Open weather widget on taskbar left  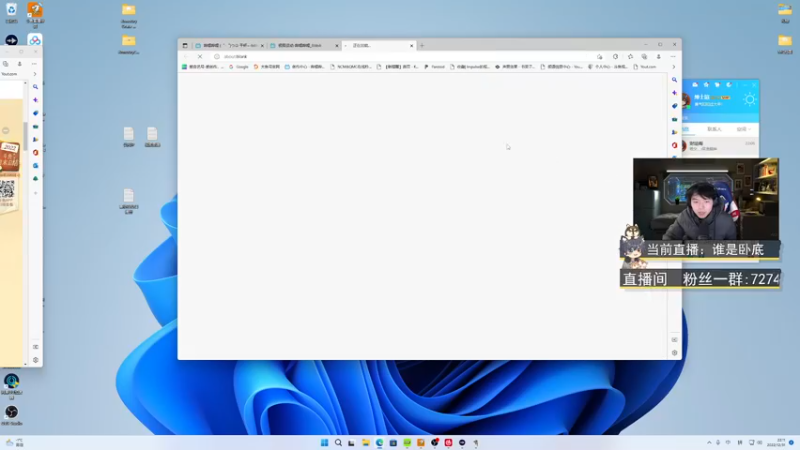tap(15, 442)
